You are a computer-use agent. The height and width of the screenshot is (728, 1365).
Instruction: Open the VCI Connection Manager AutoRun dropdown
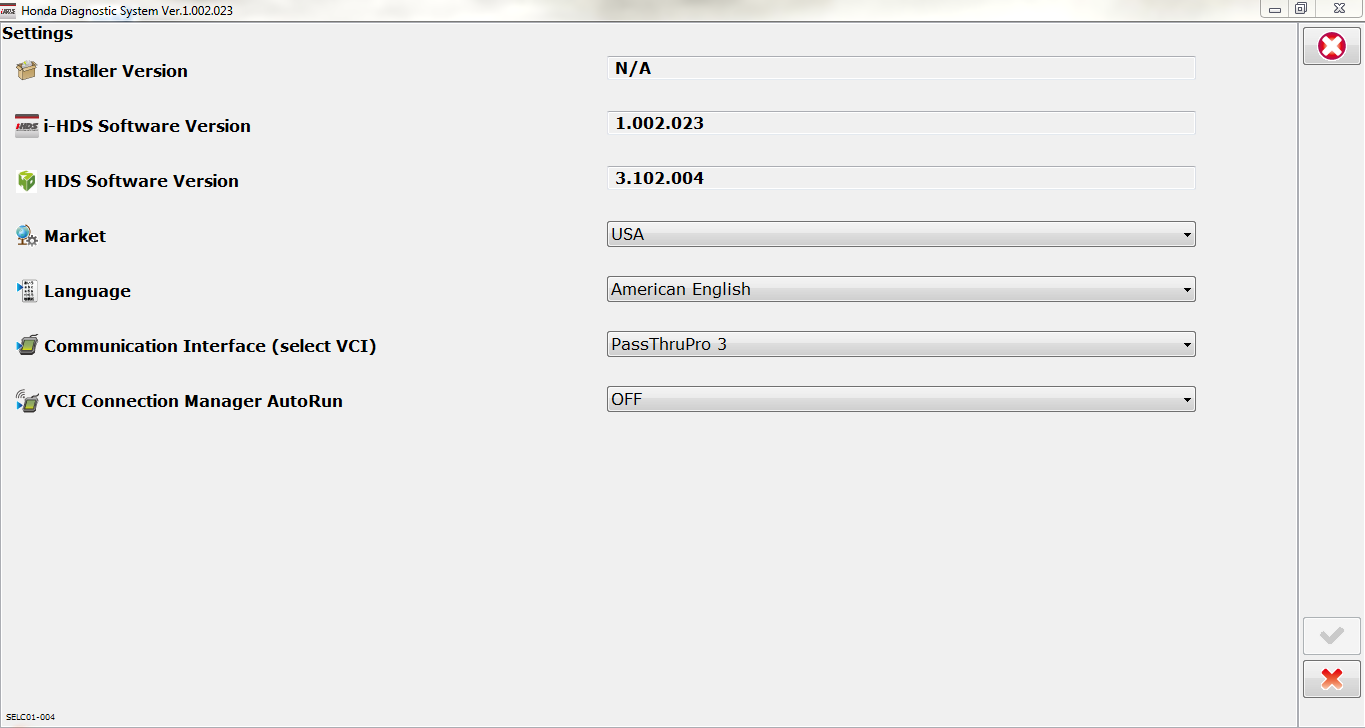[x=1186, y=399]
